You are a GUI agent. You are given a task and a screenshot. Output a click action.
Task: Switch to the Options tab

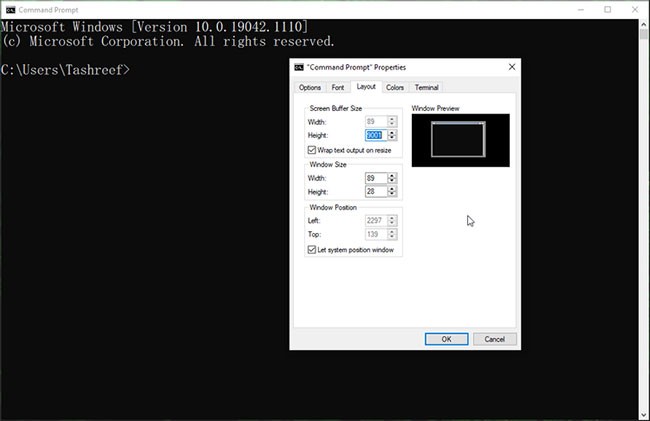[x=310, y=88]
